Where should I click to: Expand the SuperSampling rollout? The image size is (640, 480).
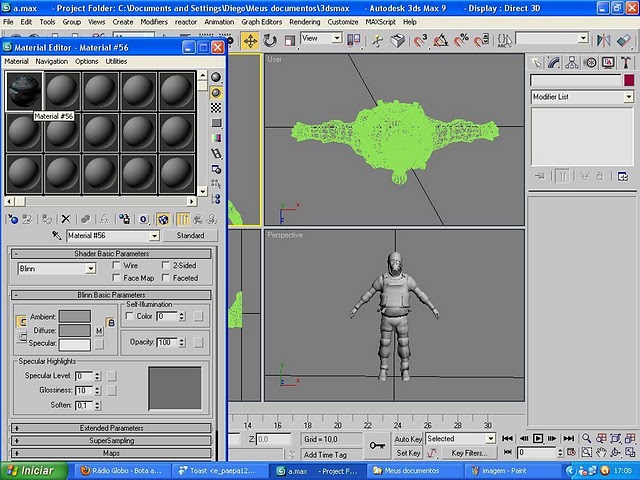[111, 441]
